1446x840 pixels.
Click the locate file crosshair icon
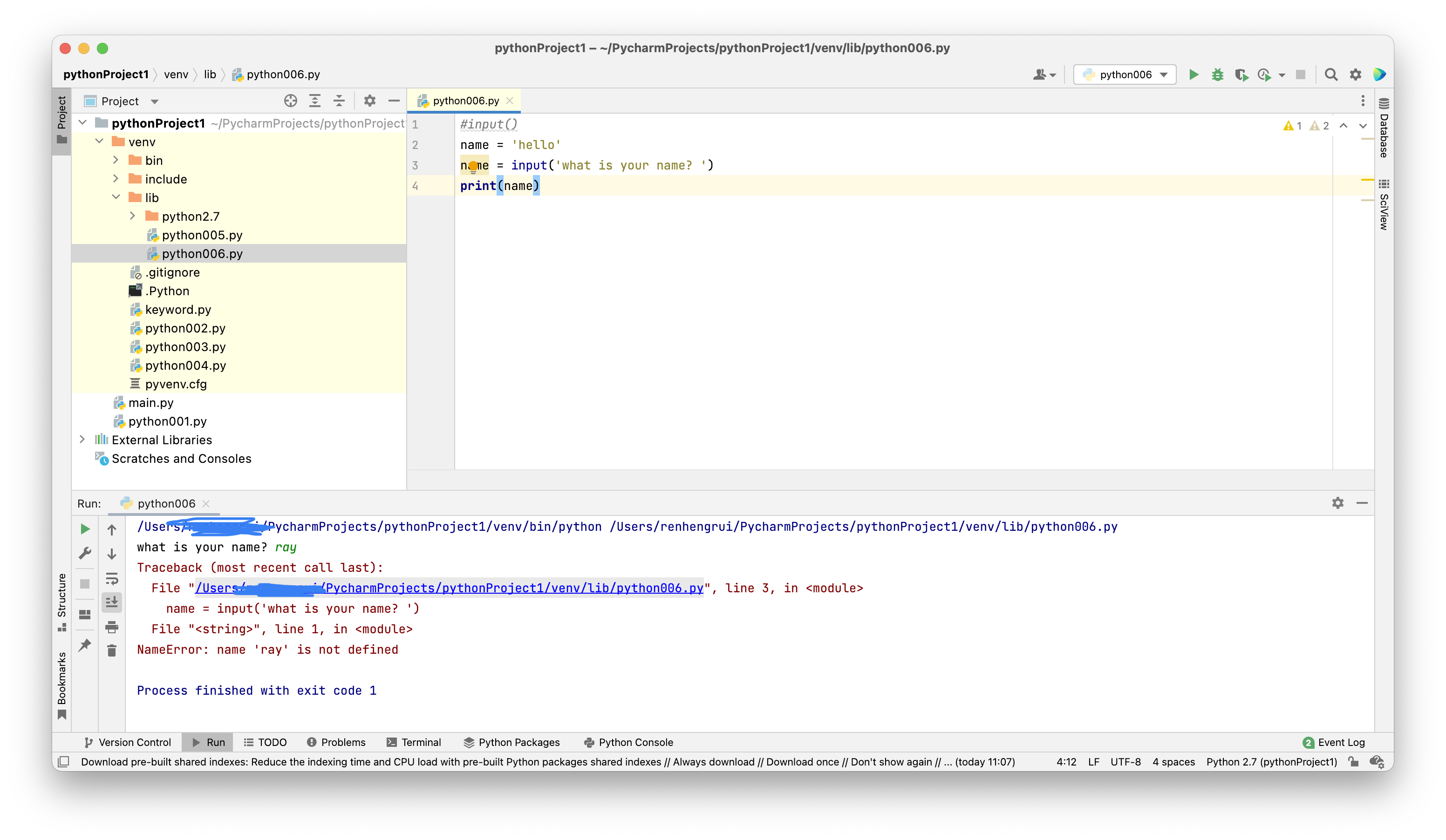pyautogui.click(x=290, y=101)
